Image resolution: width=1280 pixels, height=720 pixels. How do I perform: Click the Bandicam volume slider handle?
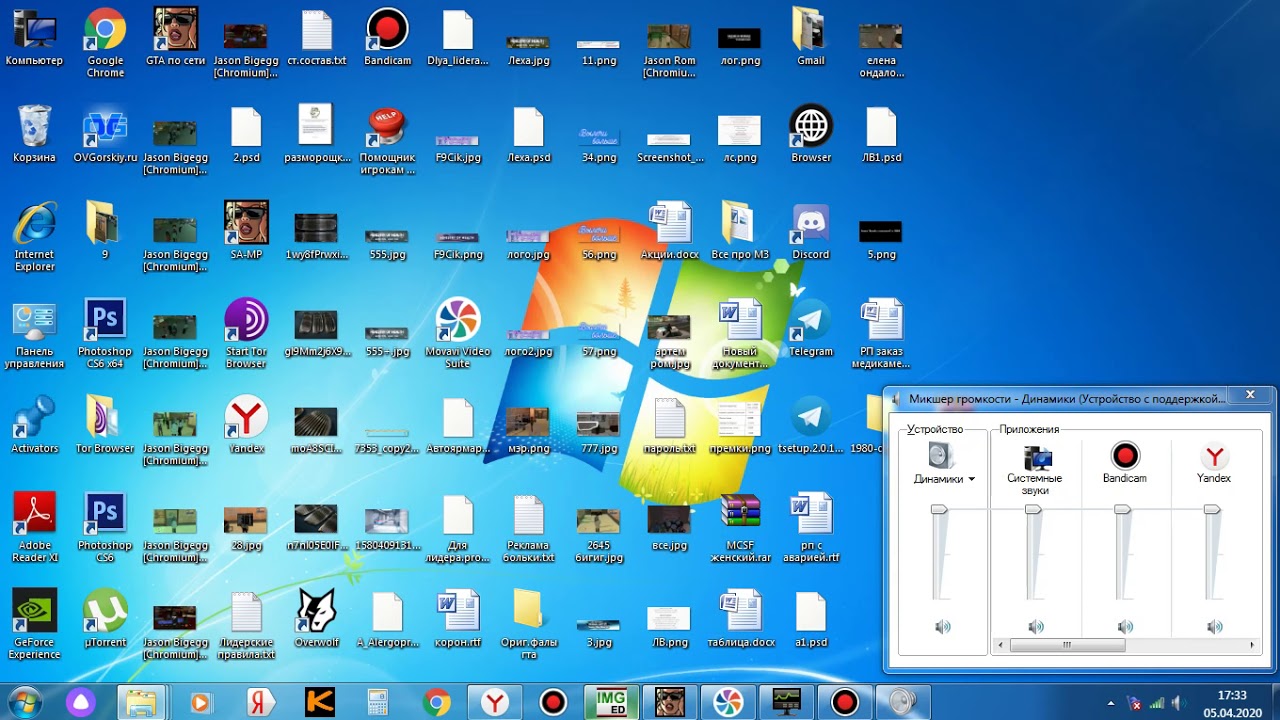click(1123, 510)
